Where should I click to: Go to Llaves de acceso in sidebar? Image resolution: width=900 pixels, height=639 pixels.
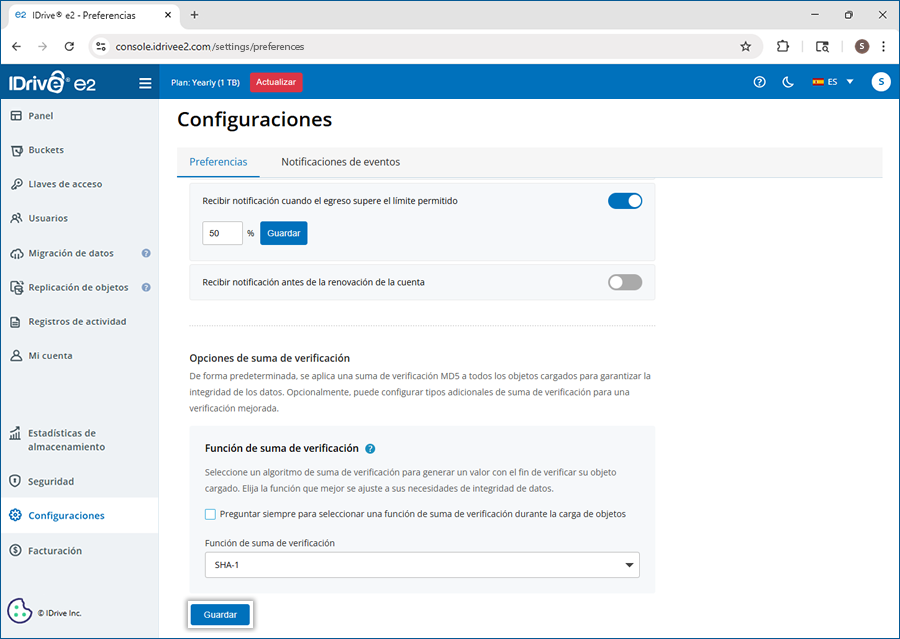tap(65, 184)
